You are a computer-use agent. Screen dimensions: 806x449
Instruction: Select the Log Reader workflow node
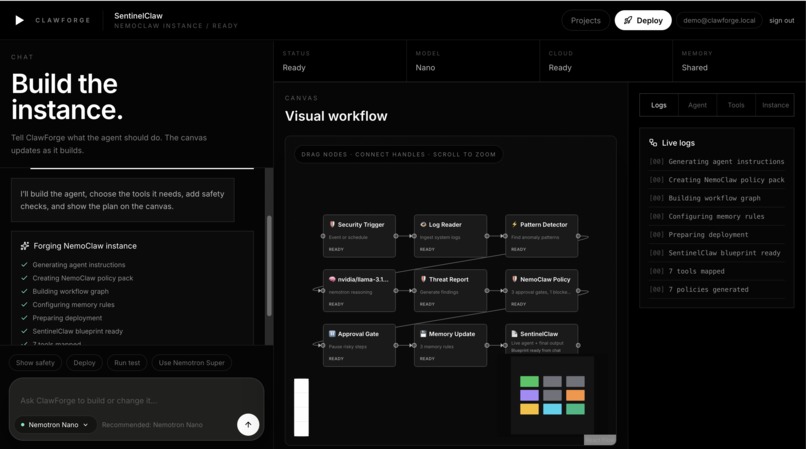click(x=450, y=236)
